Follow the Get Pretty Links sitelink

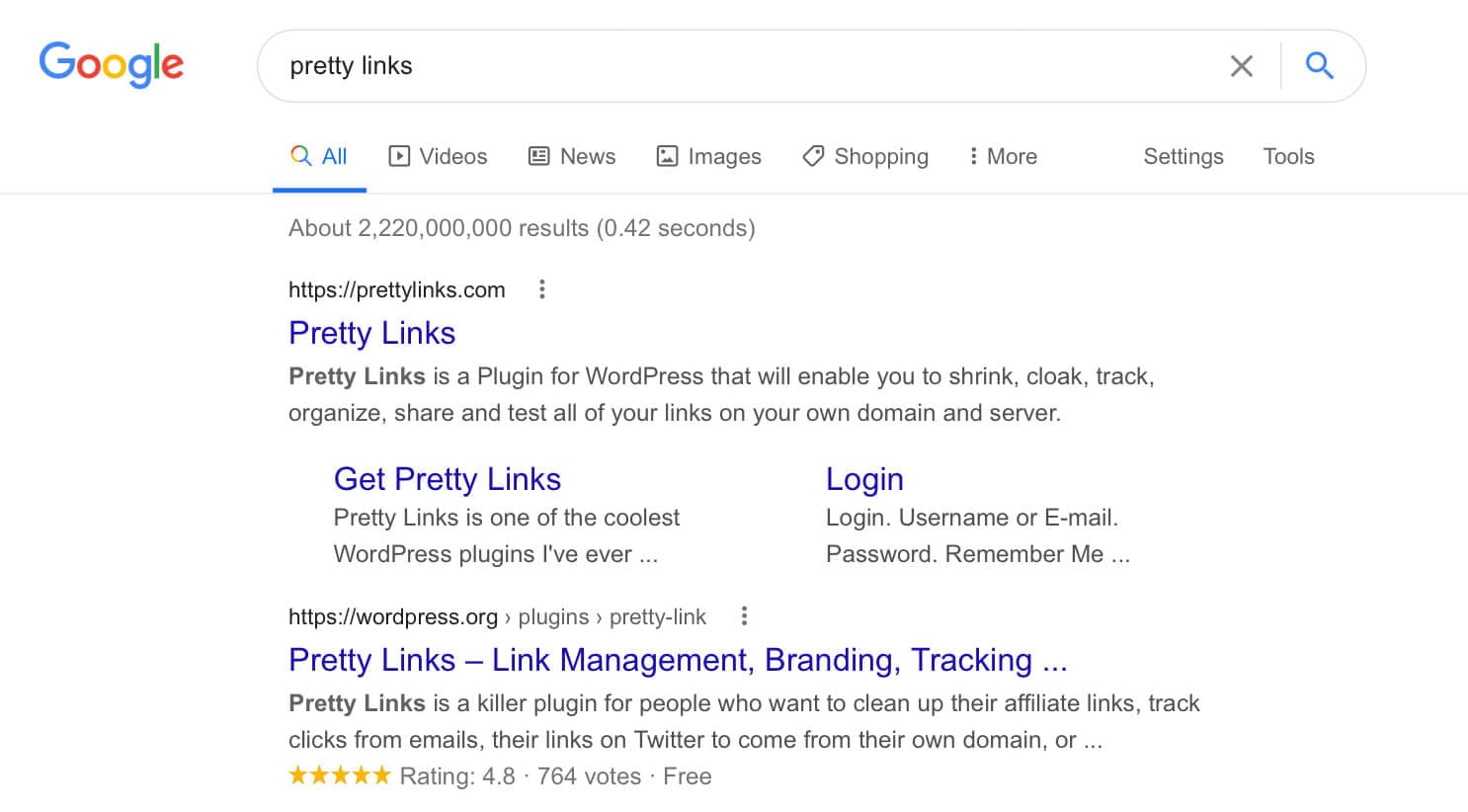coord(448,479)
